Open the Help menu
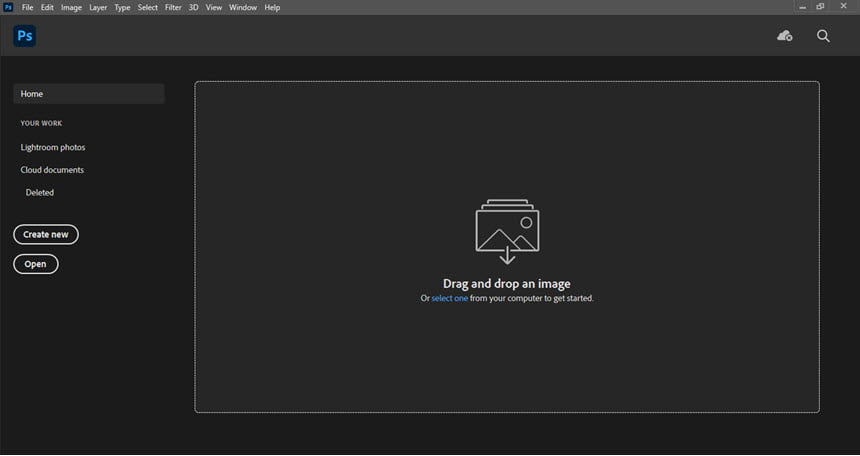 tap(272, 8)
